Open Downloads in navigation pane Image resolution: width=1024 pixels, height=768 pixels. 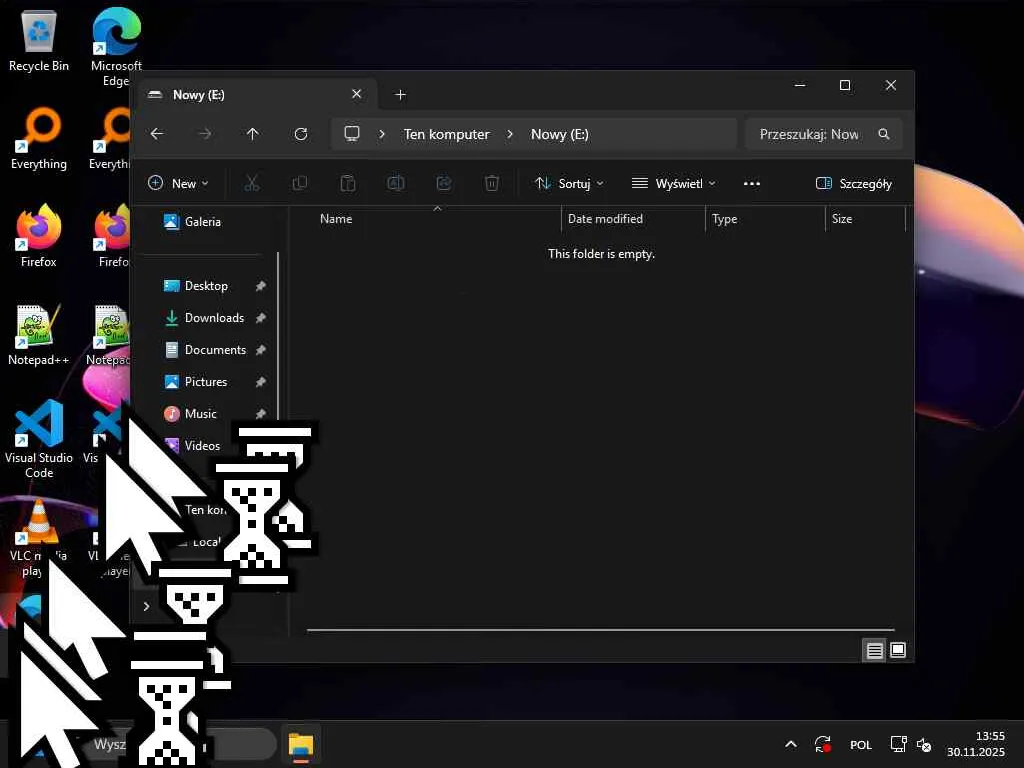(x=214, y=318)
